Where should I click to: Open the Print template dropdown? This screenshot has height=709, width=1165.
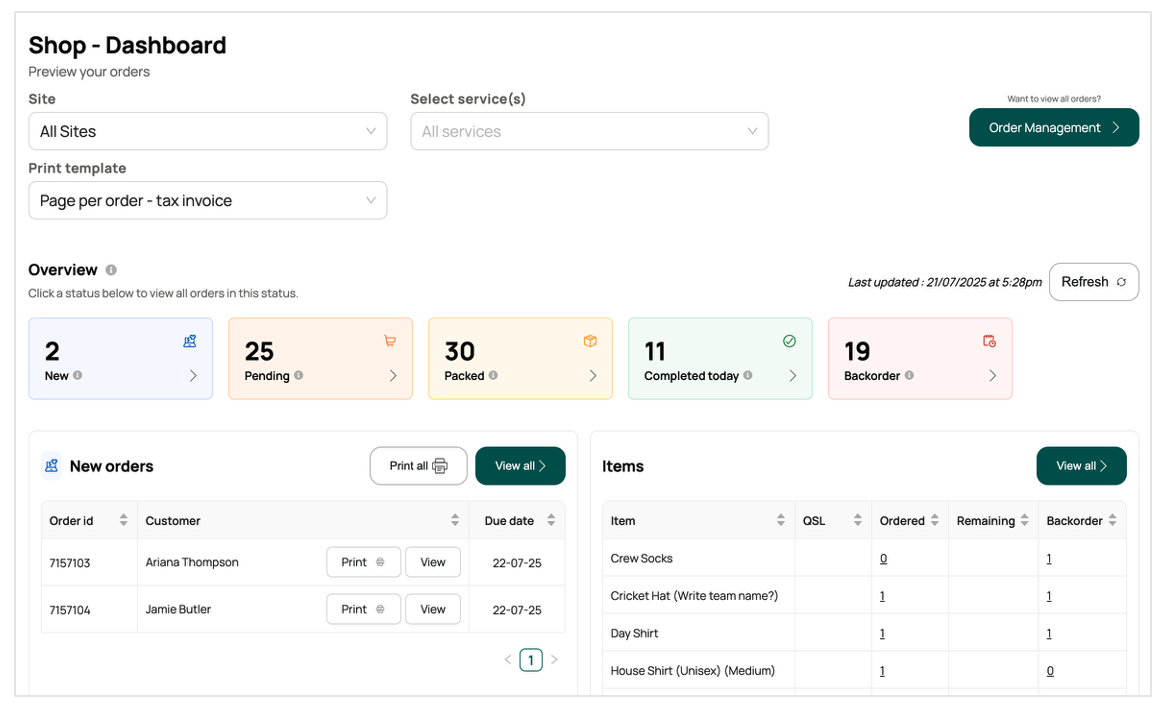208,200
